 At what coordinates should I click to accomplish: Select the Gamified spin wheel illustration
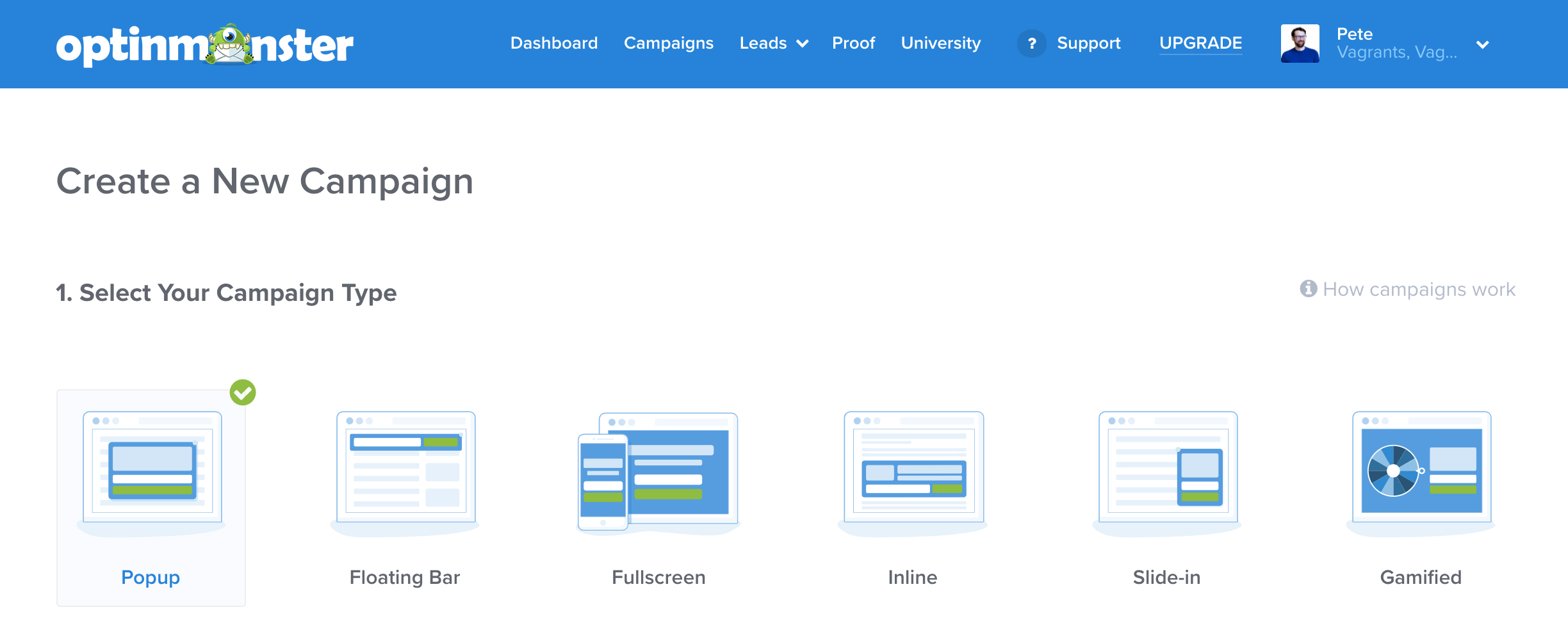pos(1421,473)
